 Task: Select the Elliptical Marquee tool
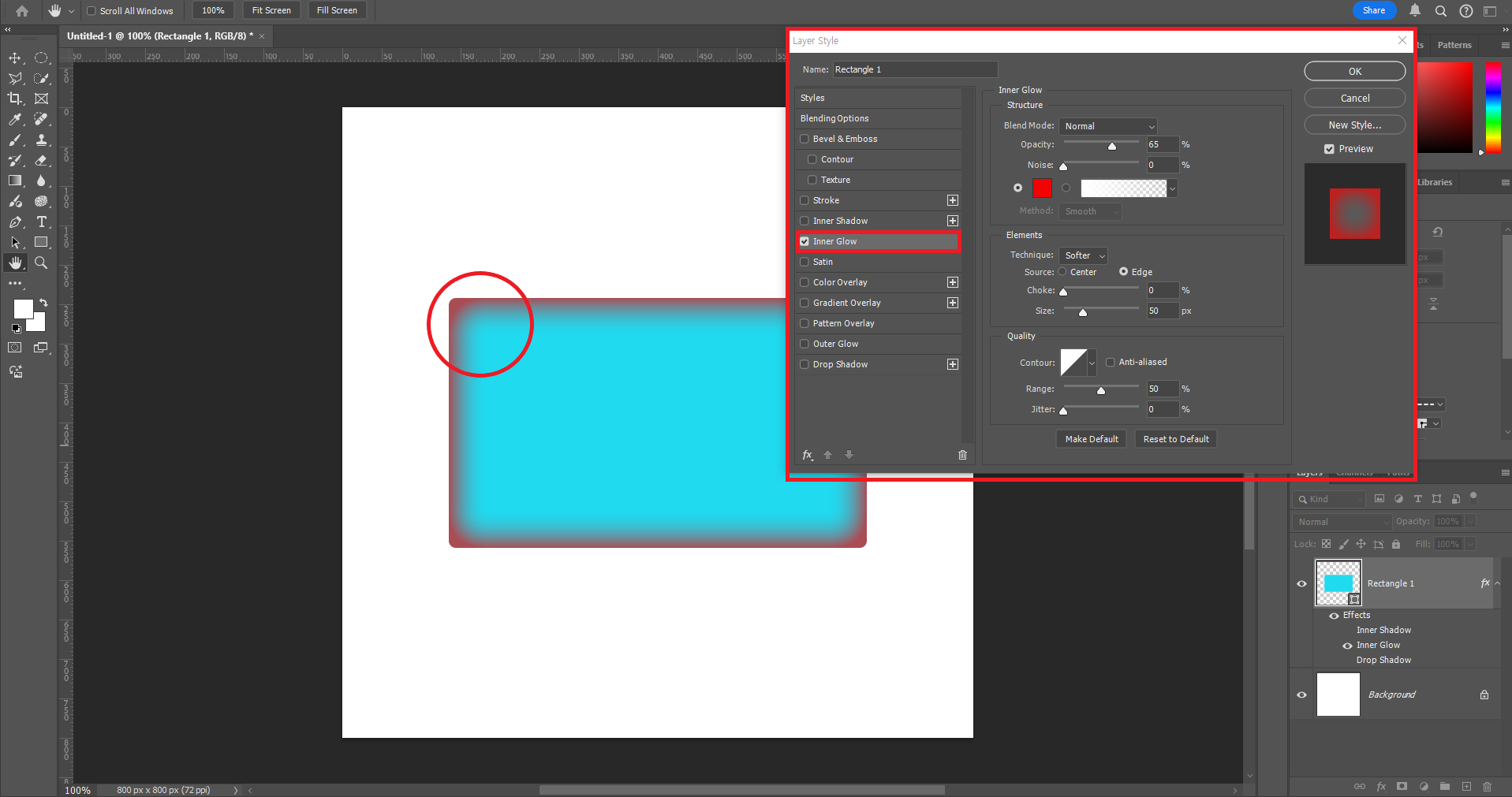(42, 58)
